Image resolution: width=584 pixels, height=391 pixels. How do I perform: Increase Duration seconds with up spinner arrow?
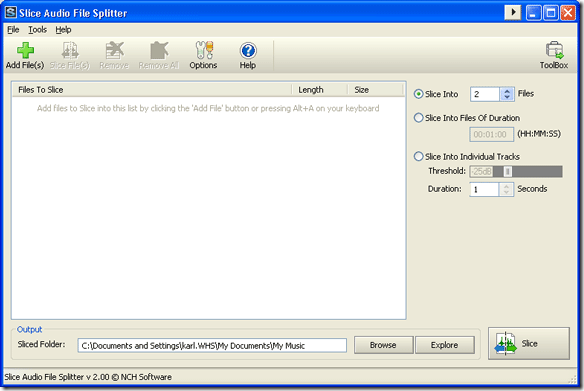pos(506,186)
